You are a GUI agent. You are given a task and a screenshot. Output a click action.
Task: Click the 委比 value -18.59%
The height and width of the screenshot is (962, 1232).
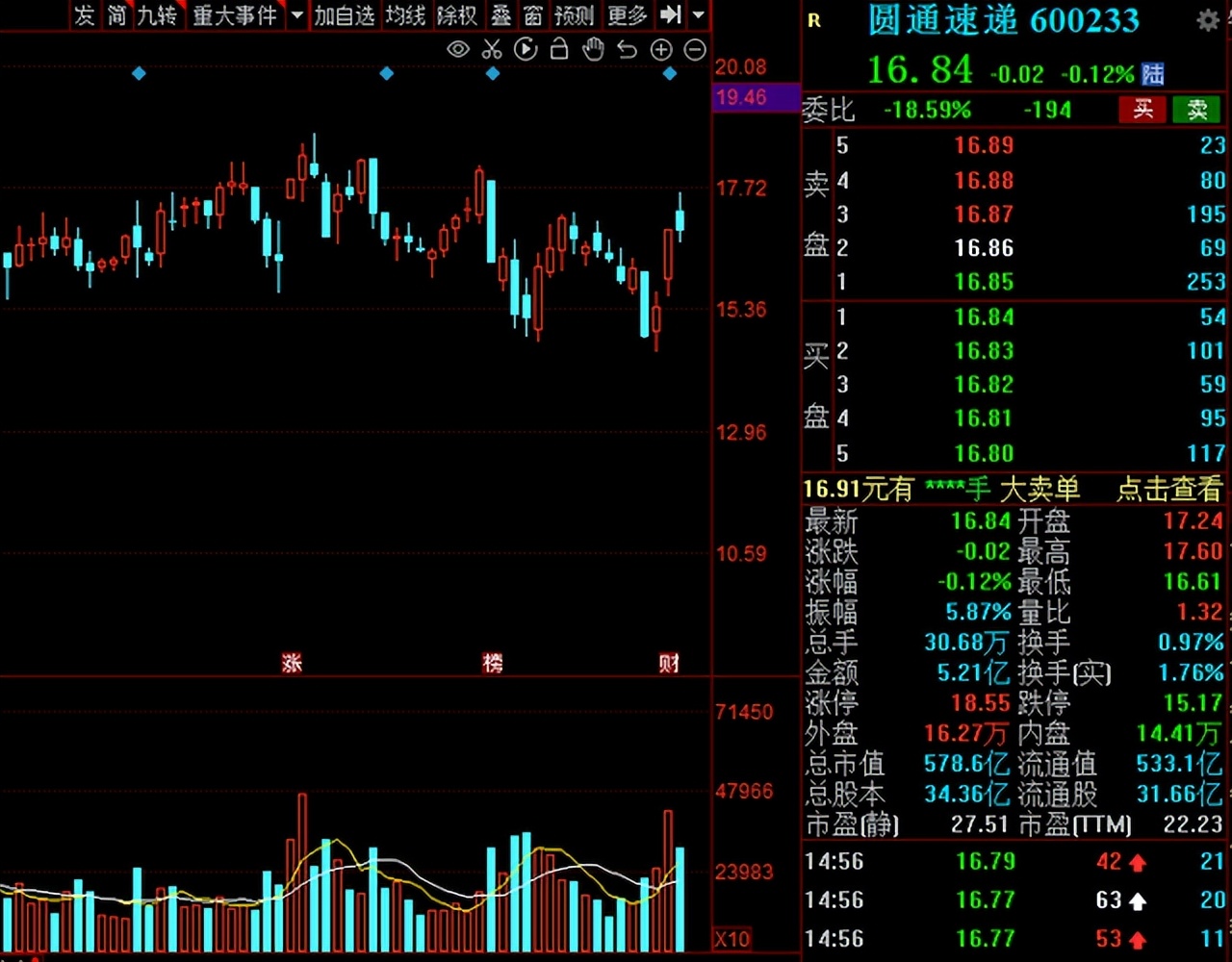pyautogui.click(x=928, y=110)
